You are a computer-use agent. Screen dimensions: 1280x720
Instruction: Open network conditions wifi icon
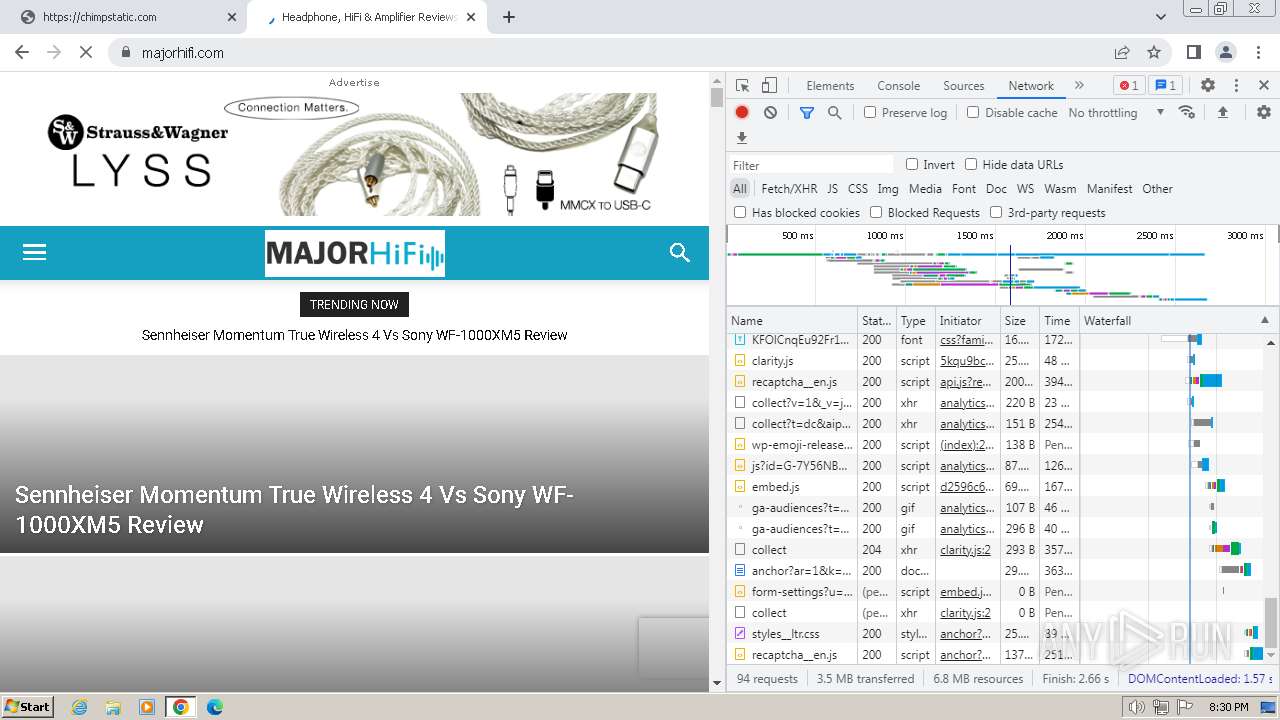(1187, 112)
